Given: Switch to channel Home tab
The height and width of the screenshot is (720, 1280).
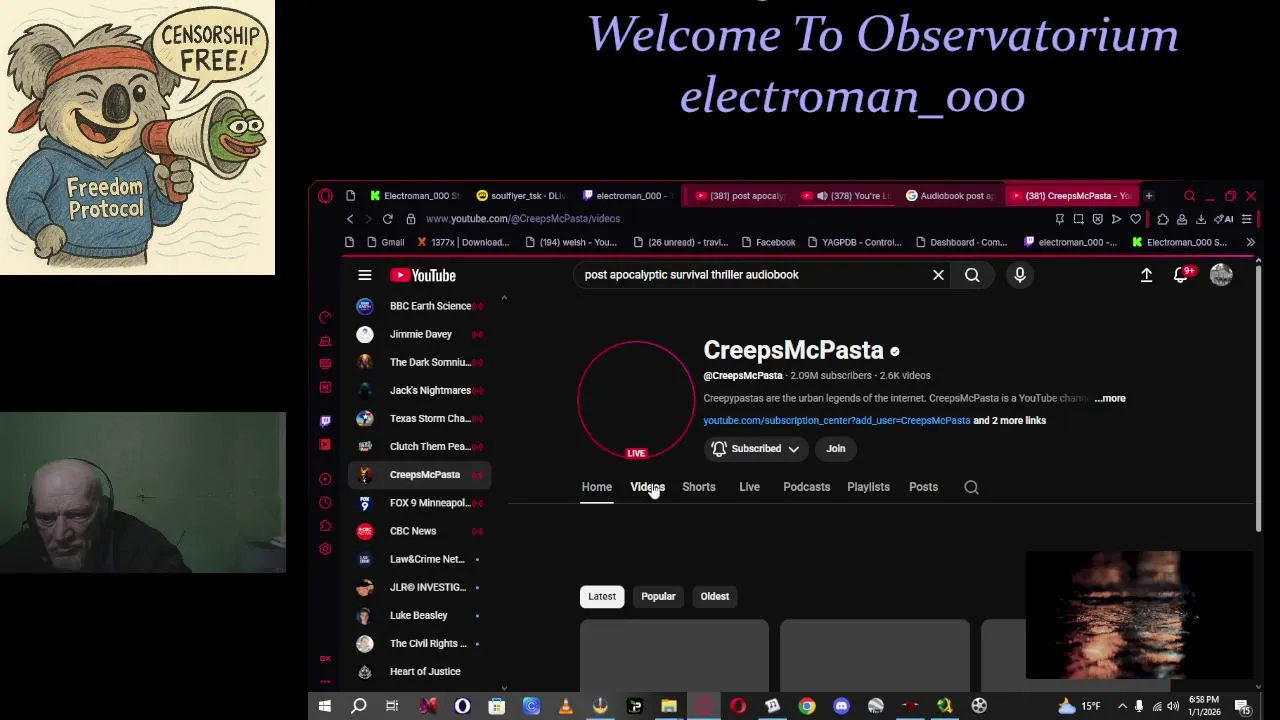Looking at the screenshot, I should [x=597, y=487].
